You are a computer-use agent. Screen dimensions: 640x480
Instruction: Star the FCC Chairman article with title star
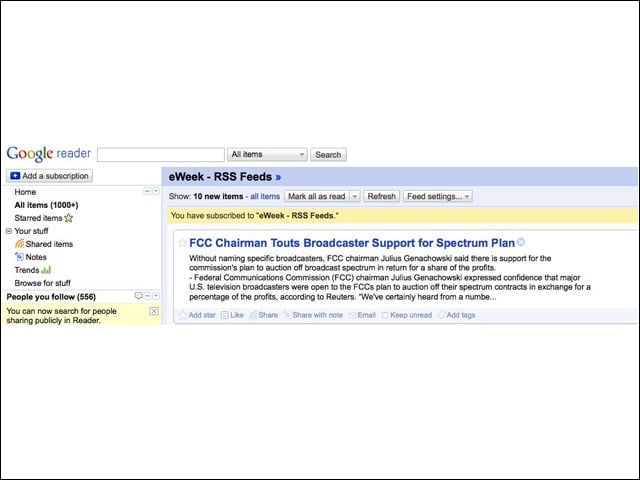[x=182, y=243]
